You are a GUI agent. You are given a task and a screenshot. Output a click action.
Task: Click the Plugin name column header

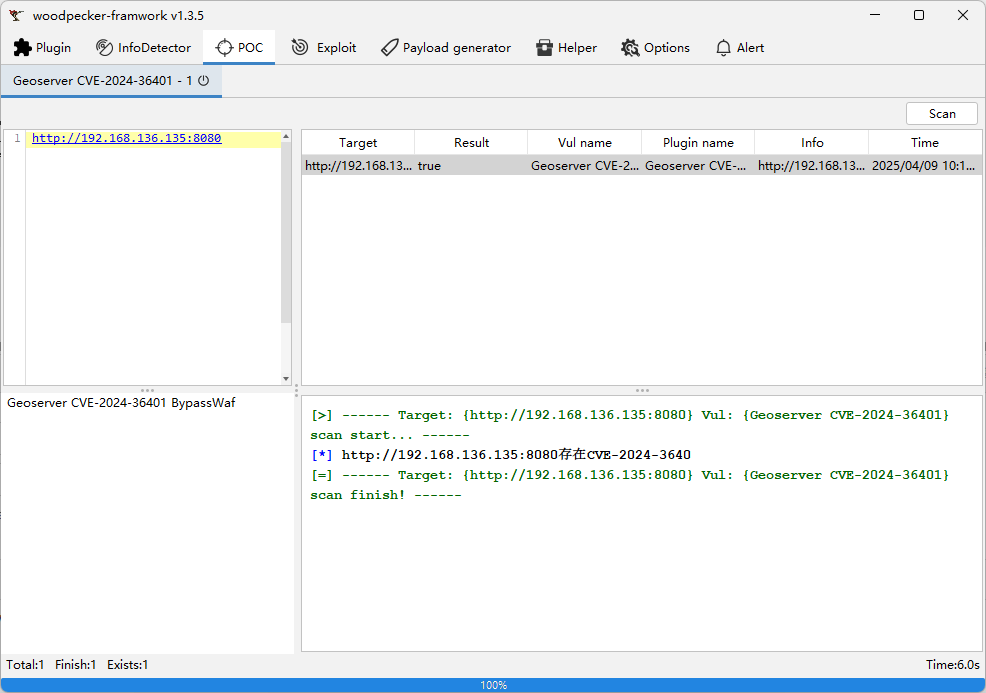pos(698,143)
